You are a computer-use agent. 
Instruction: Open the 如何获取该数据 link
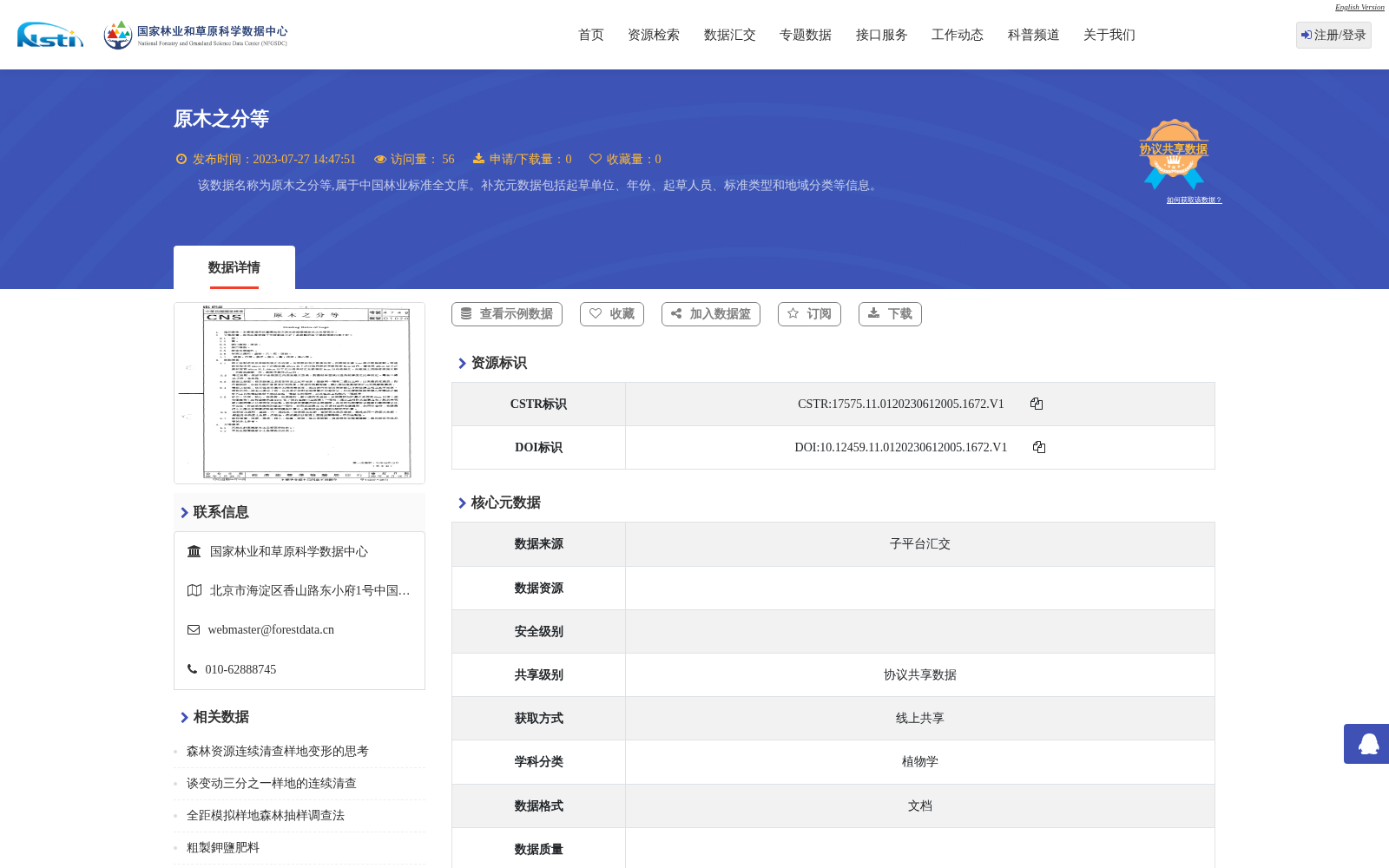1194,201
